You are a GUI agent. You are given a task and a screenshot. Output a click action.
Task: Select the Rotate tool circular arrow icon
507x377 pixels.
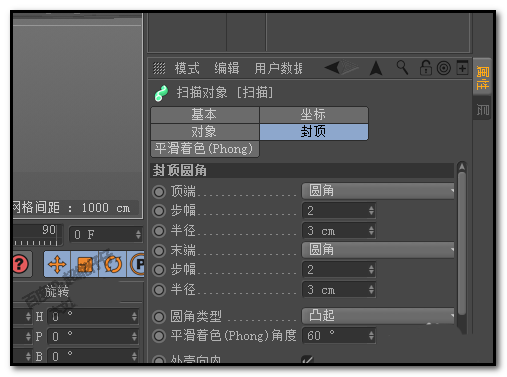[x=113, y=264]
